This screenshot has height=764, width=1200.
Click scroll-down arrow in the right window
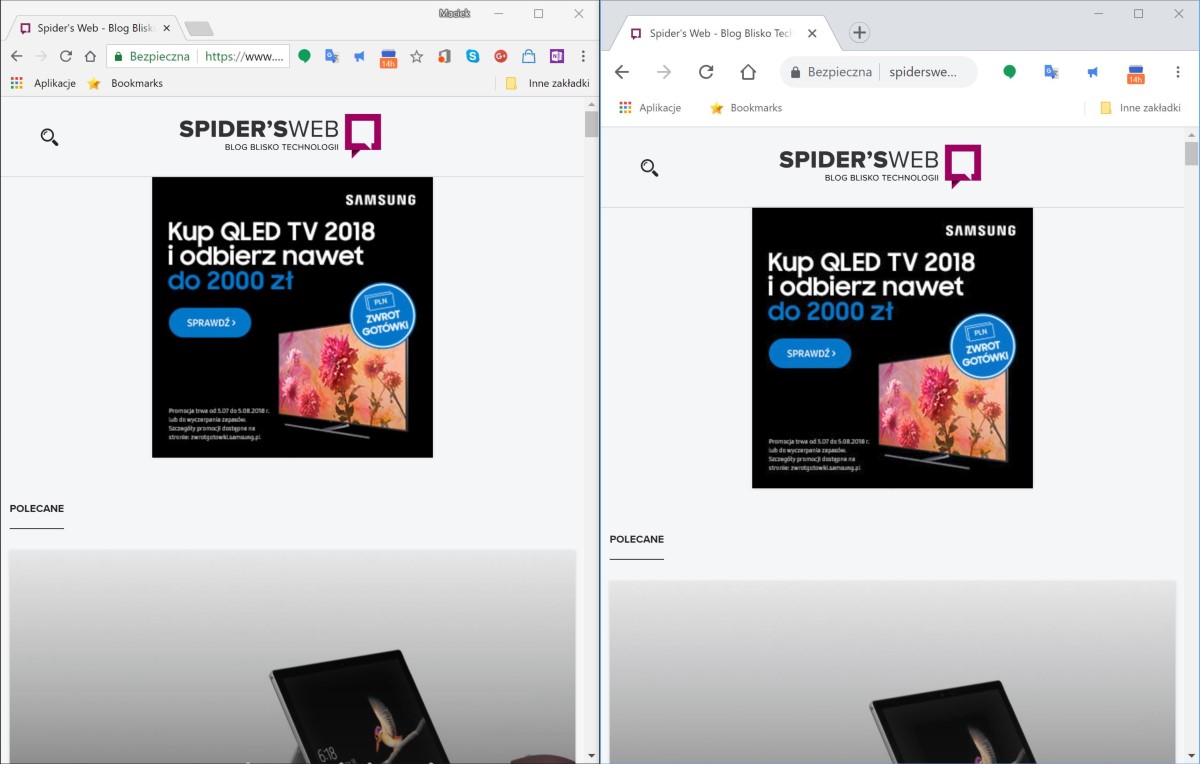pos(1191,755)
